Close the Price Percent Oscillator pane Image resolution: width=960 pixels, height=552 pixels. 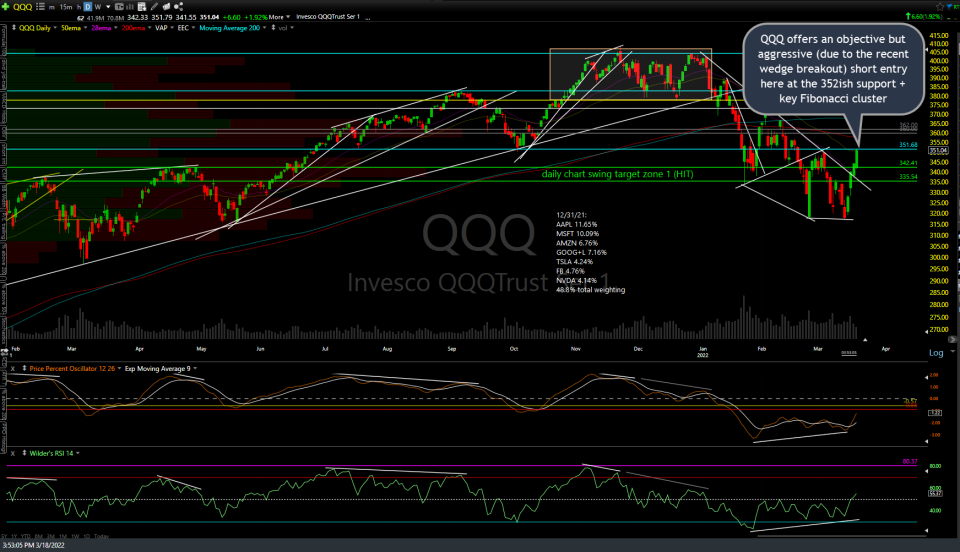13,368
